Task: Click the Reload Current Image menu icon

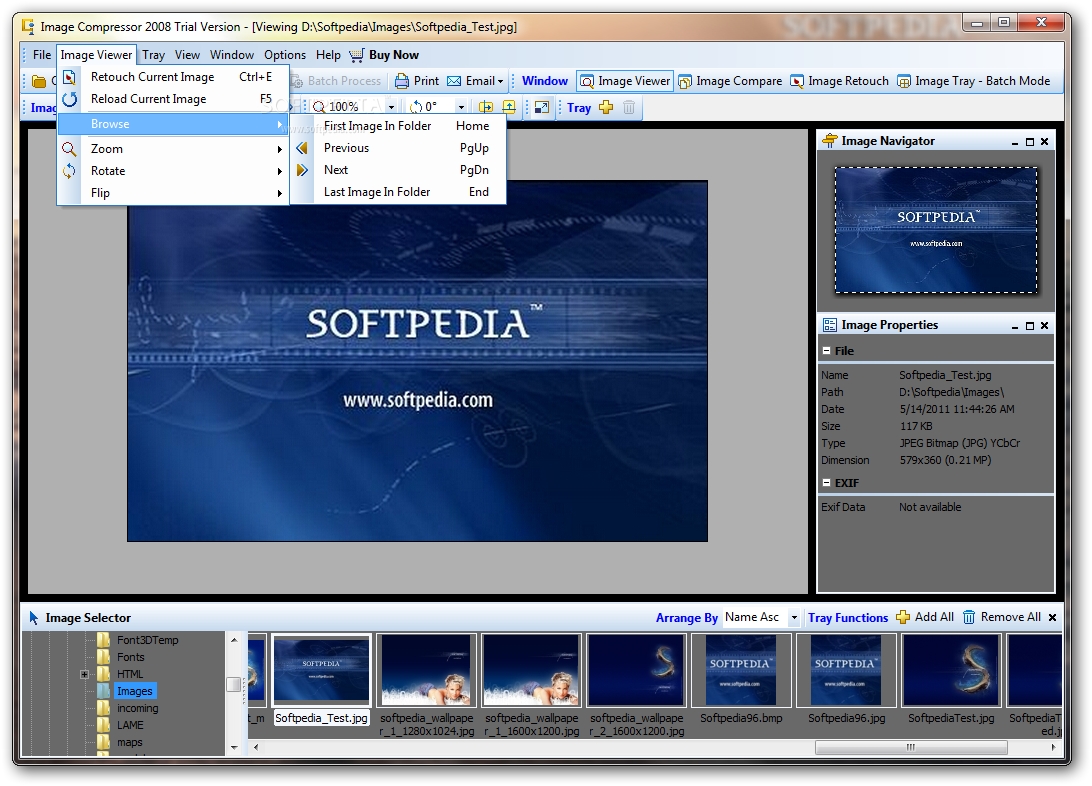Action: [70, 100]
